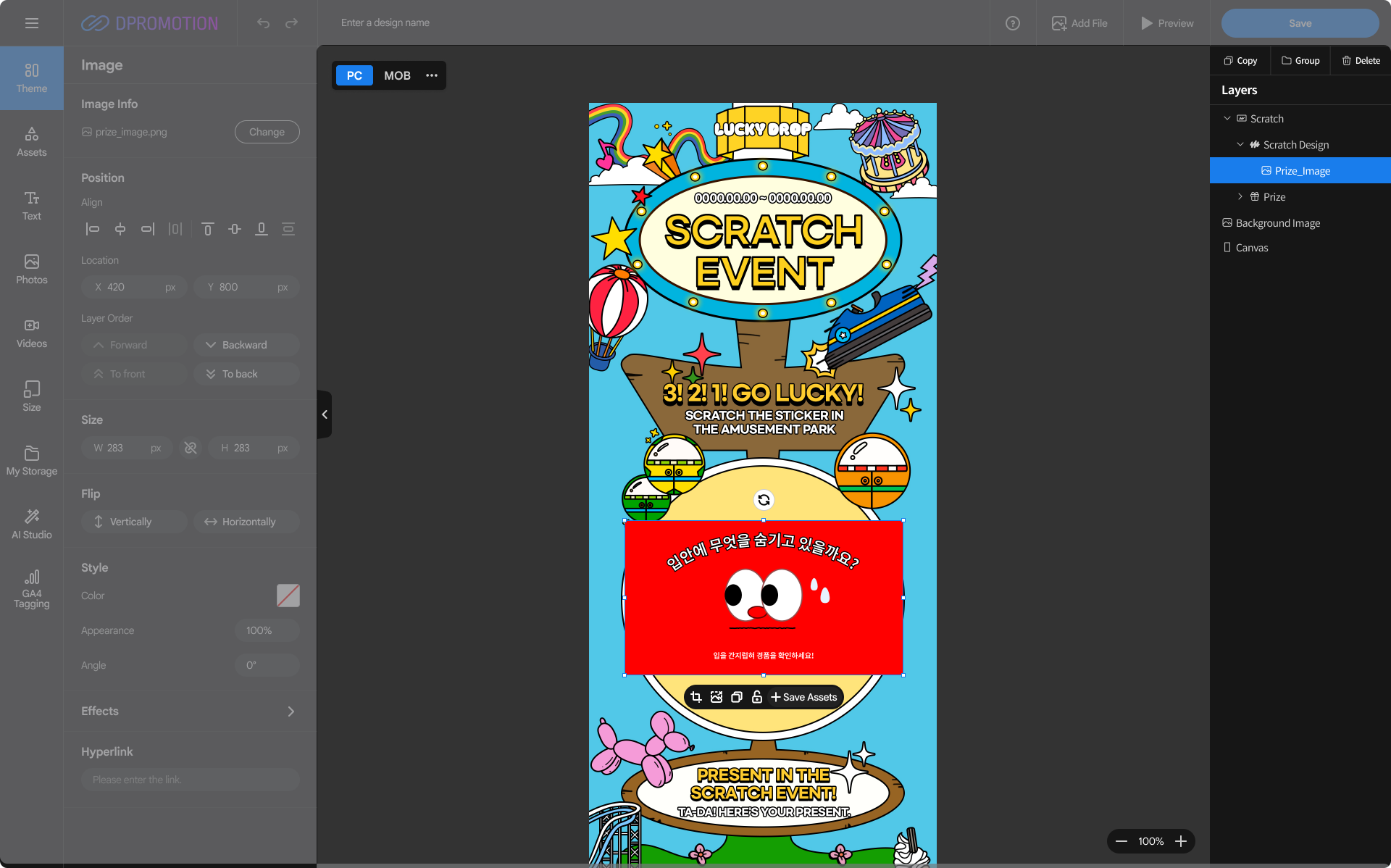
Task: Click the rotate handle above selected image
Action: [764, 500]
